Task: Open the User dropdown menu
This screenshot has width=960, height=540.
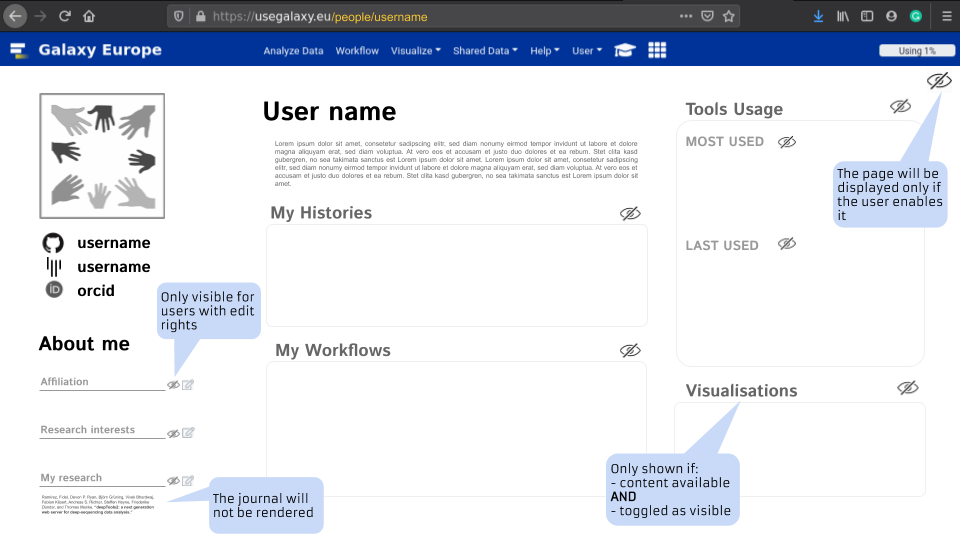Action: (x=587, y=51)
